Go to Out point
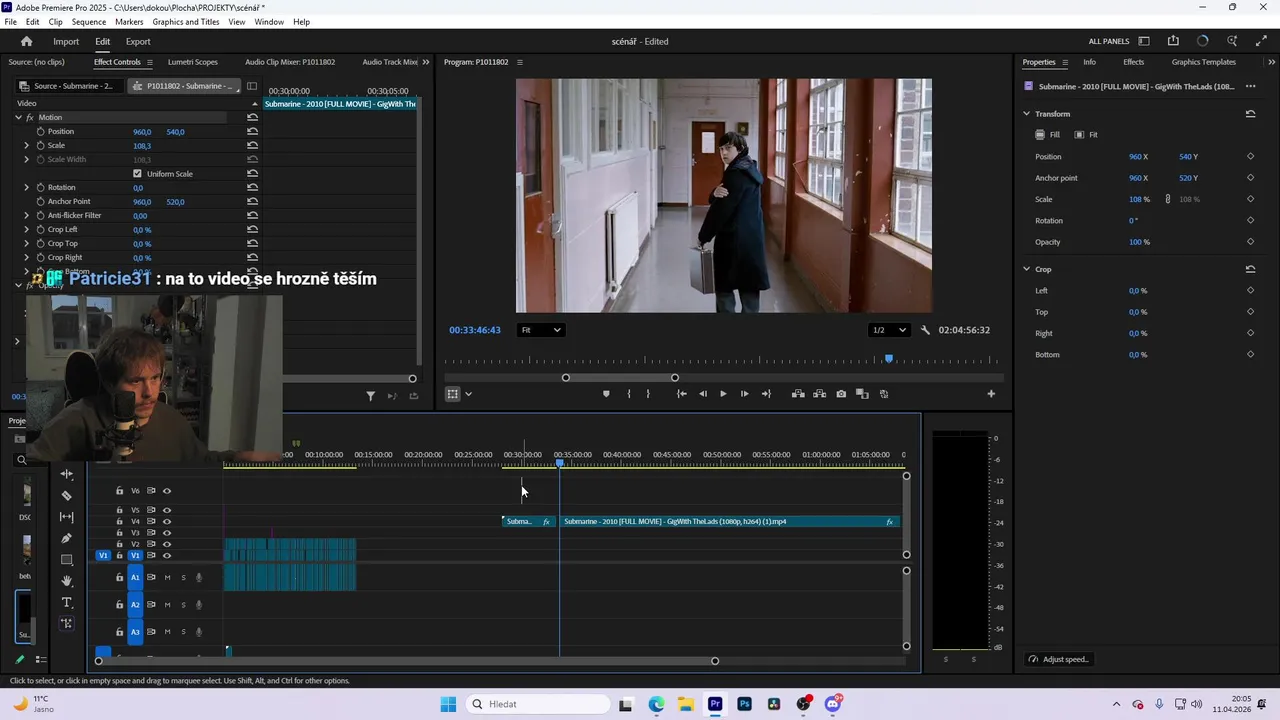This screenshot has width=1280, height=720. (x=766, y=394)
